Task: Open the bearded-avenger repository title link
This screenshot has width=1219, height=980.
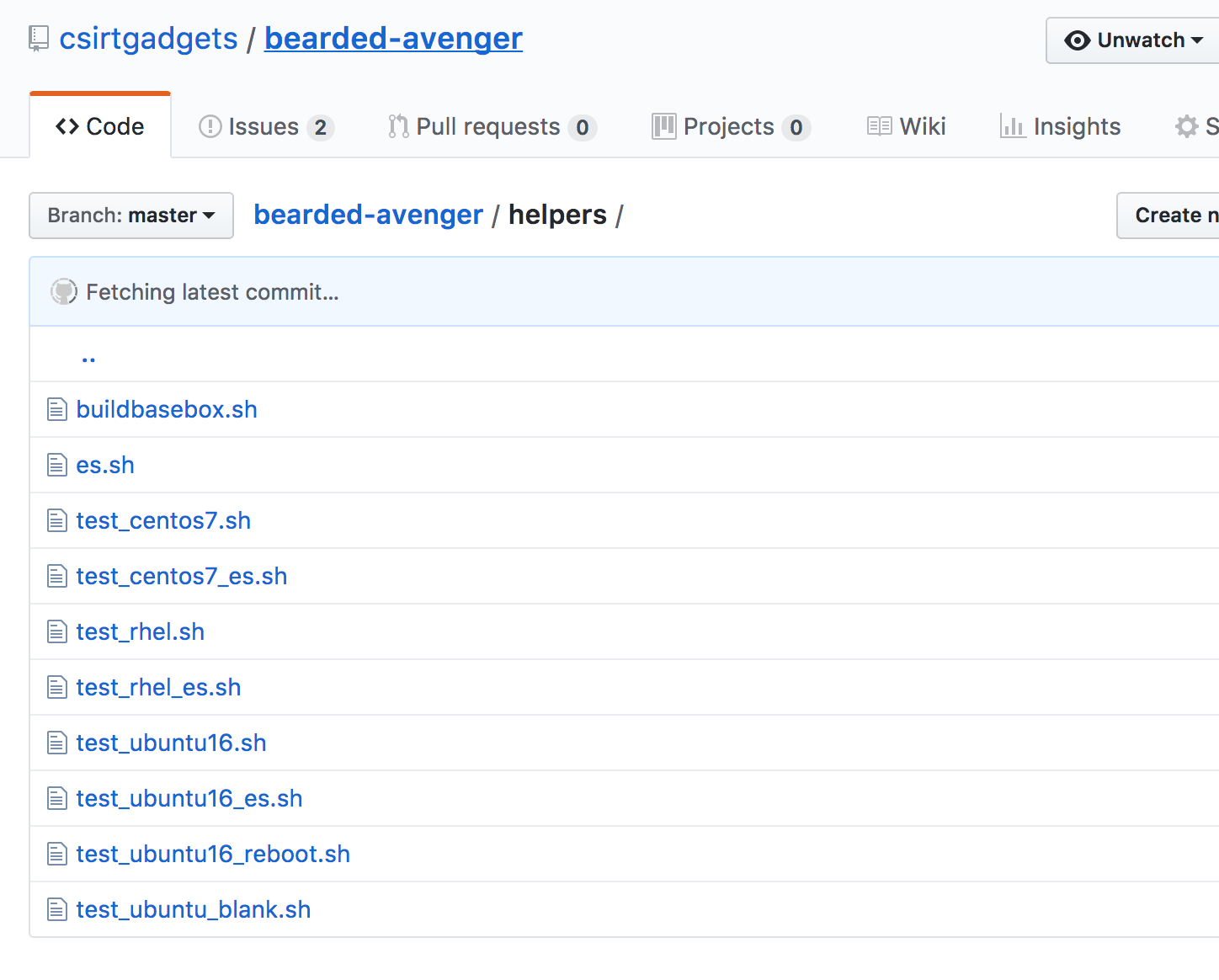Action: coord(393,39)
